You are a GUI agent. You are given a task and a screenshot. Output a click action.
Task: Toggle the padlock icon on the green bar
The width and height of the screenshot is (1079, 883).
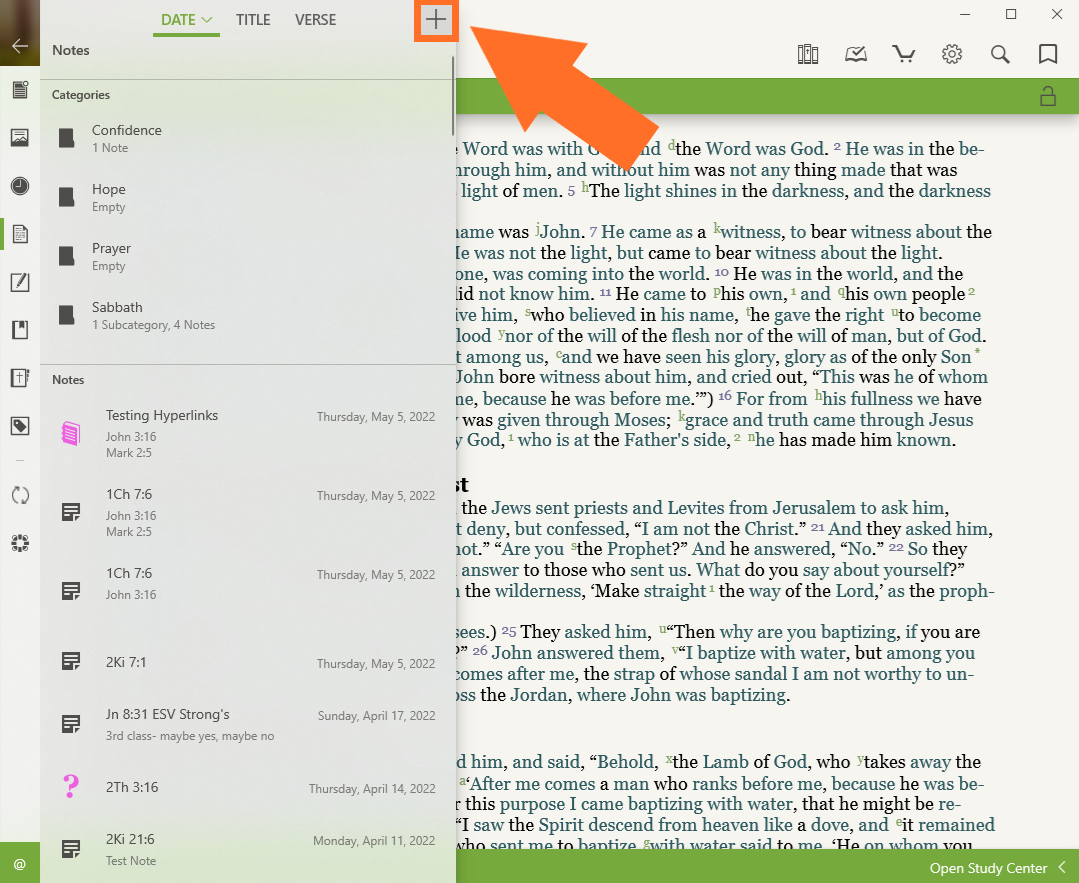(1048, 96)
